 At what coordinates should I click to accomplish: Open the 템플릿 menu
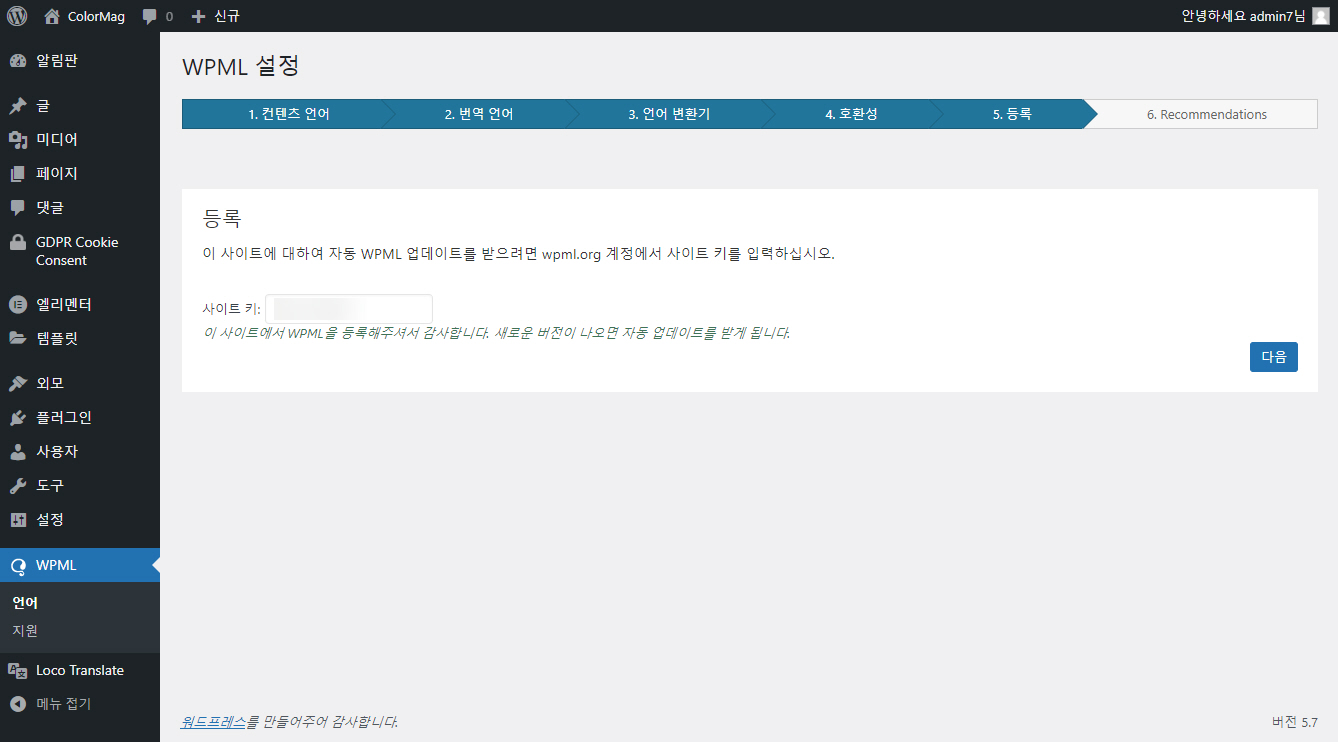click(80, 338)
